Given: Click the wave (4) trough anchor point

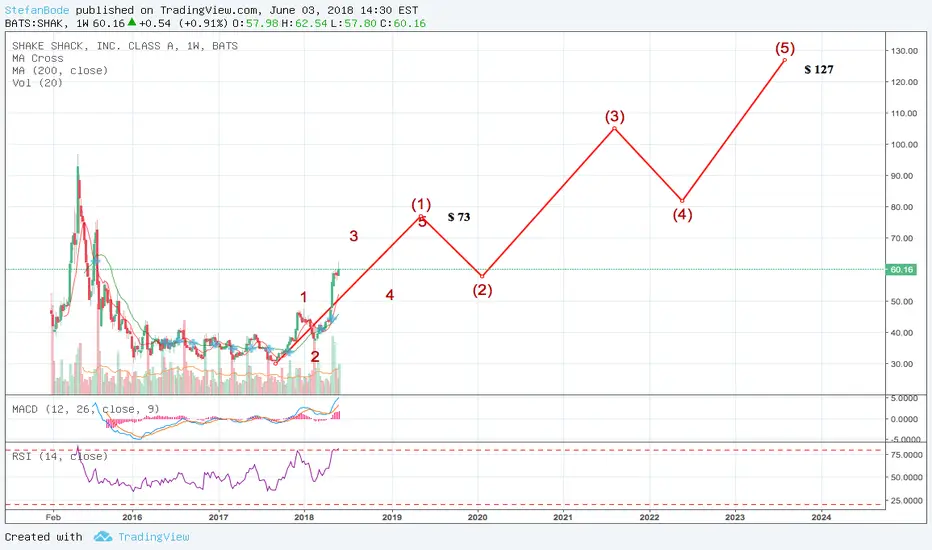Looking at the screenshot, I should click(682, 201).
